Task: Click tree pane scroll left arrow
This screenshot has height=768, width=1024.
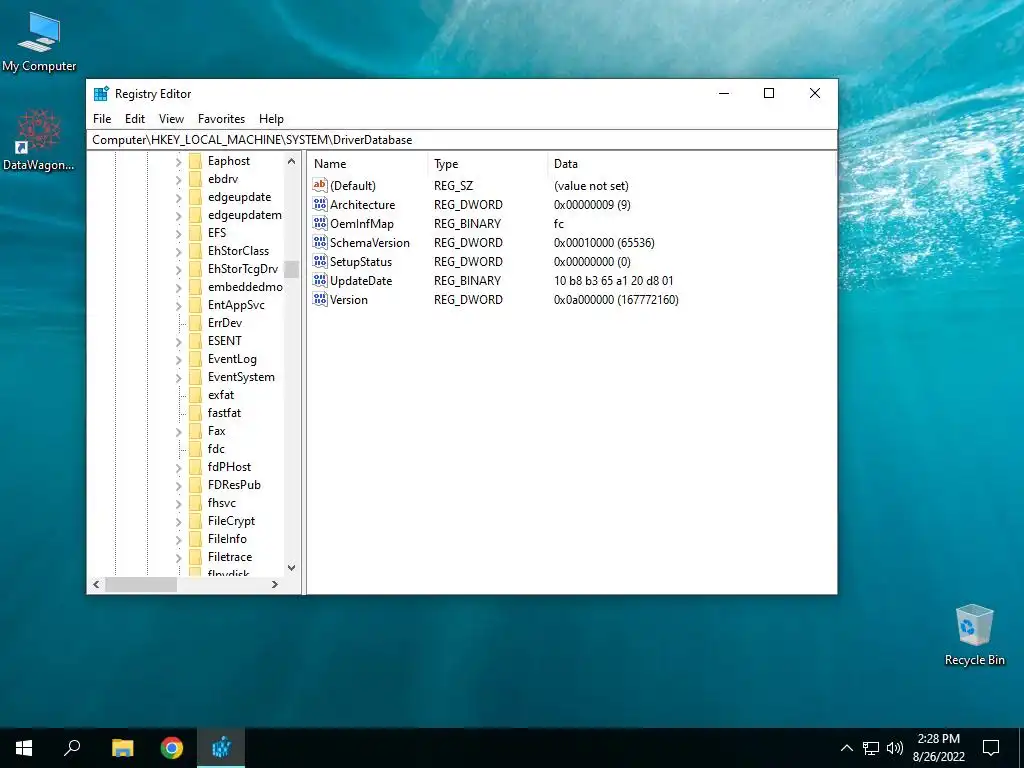Action: click(x=96, y=584)
